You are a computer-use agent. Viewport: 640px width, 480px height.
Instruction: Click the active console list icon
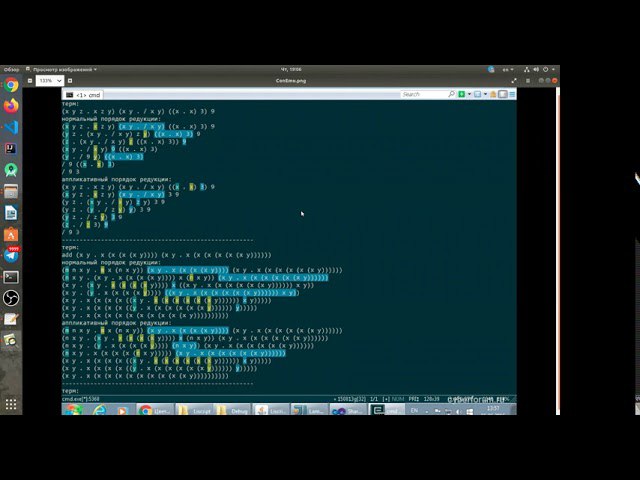pyautogui.click(x=478, y=94)
